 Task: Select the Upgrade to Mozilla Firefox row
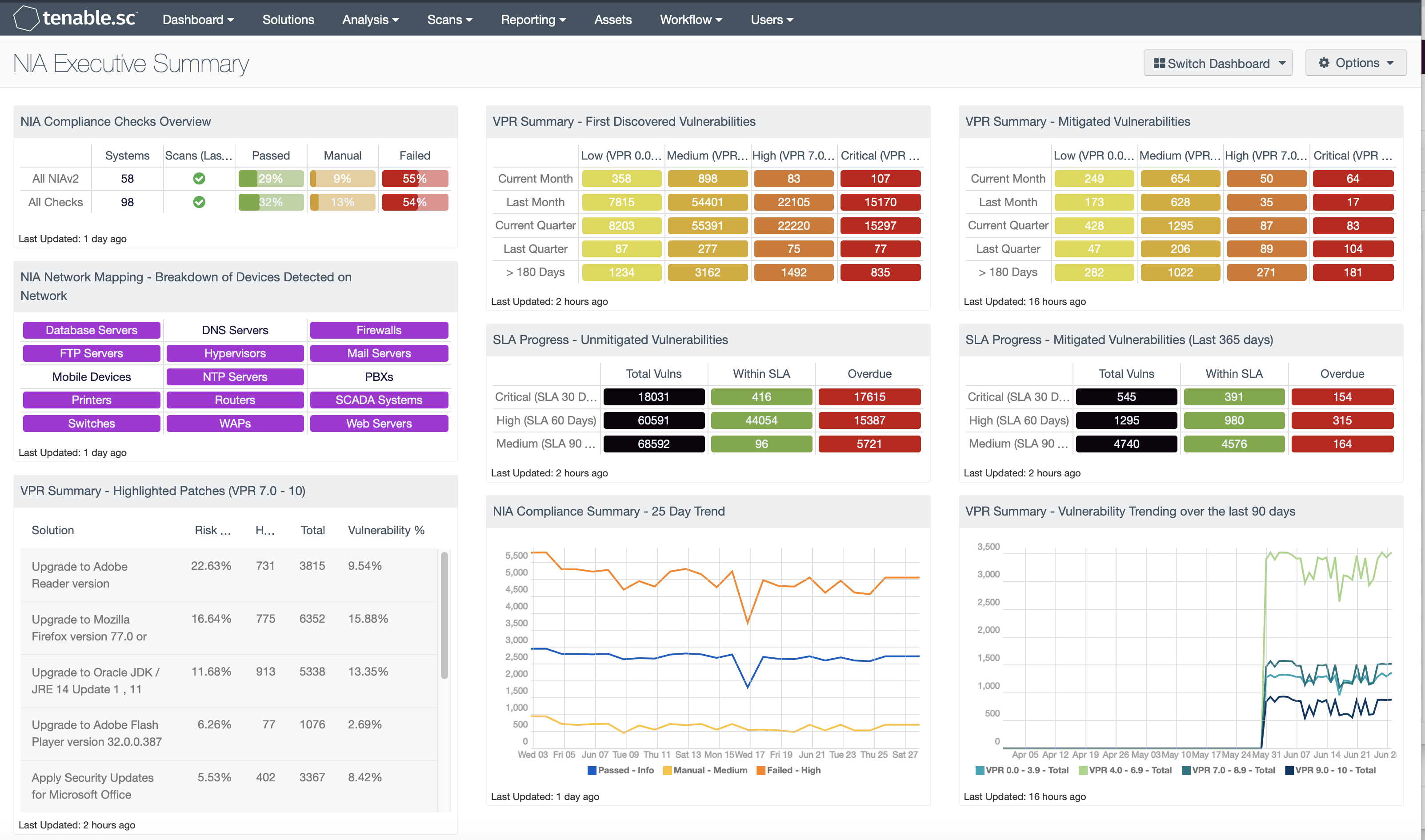pyautogui.click(x=229, y=628)
